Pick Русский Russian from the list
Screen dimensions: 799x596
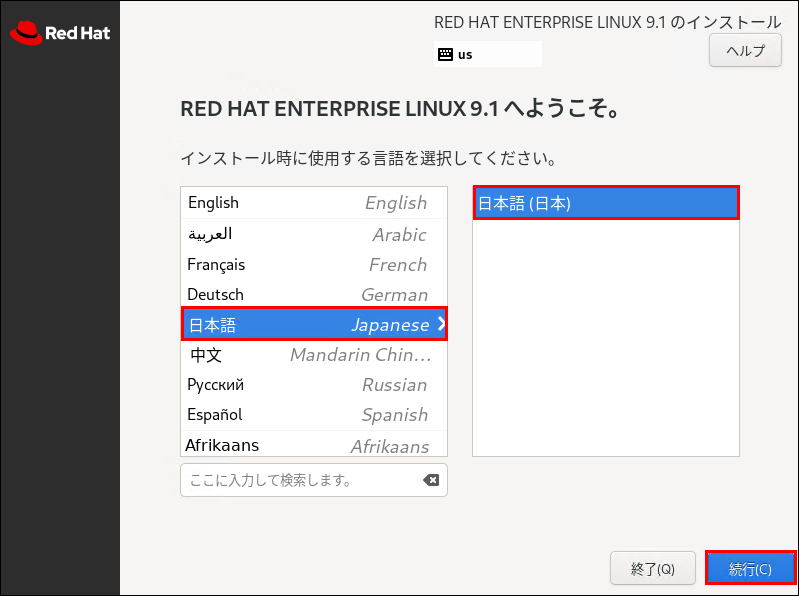point(314,385)
